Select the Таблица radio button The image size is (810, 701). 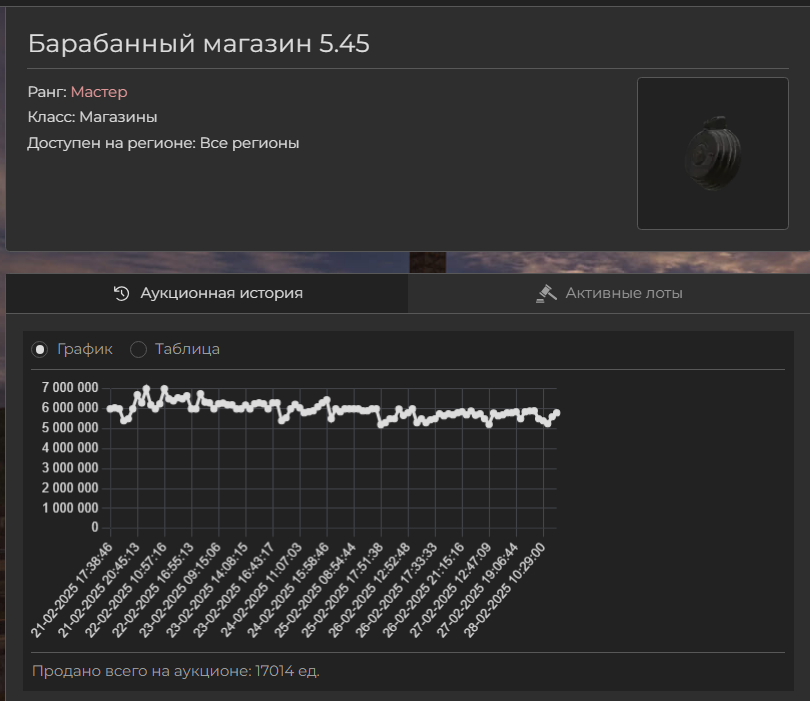pyautogui.click(x=138, y=350)
